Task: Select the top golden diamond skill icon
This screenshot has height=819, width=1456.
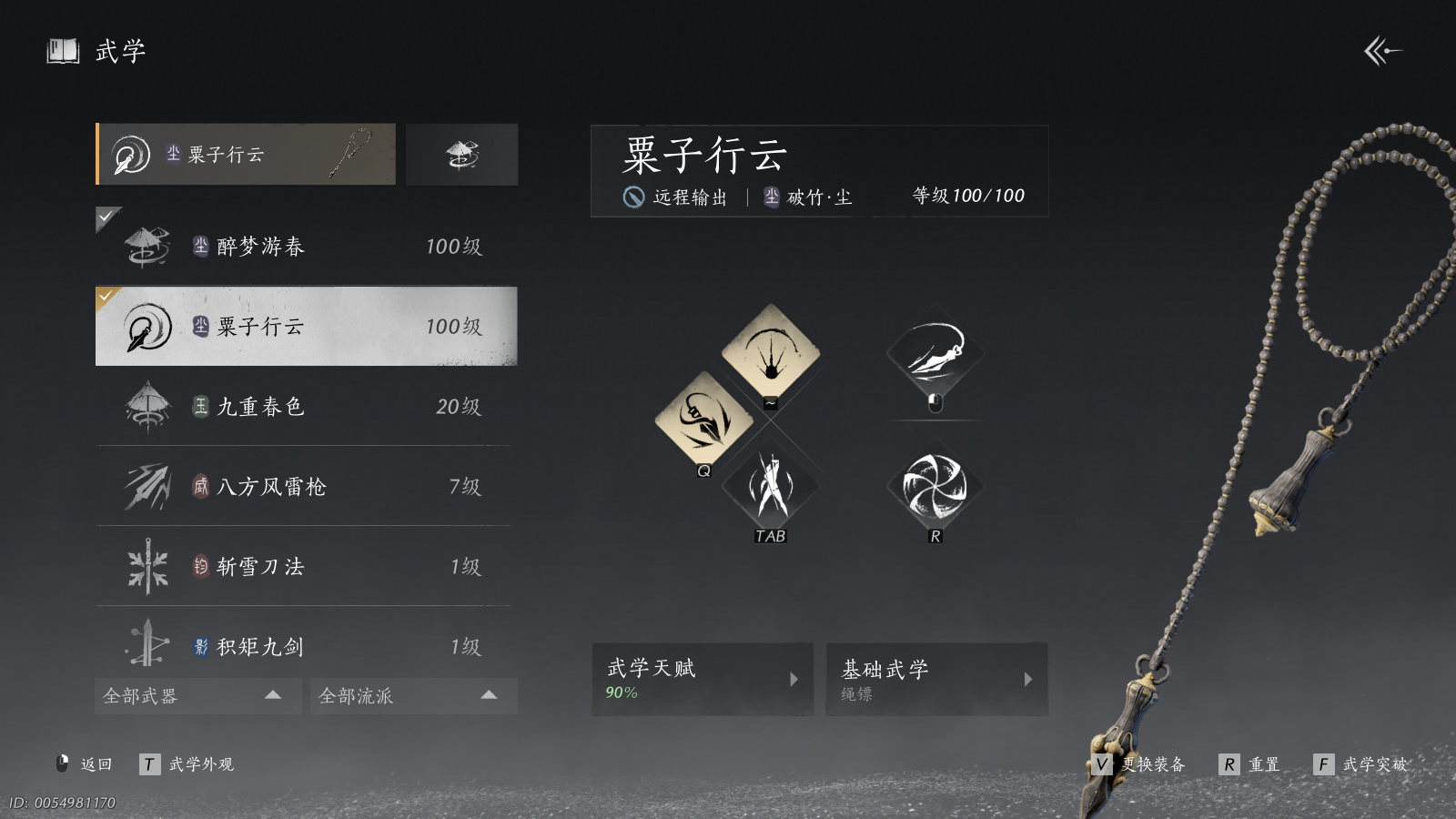Action: click(x=771, y=353)
